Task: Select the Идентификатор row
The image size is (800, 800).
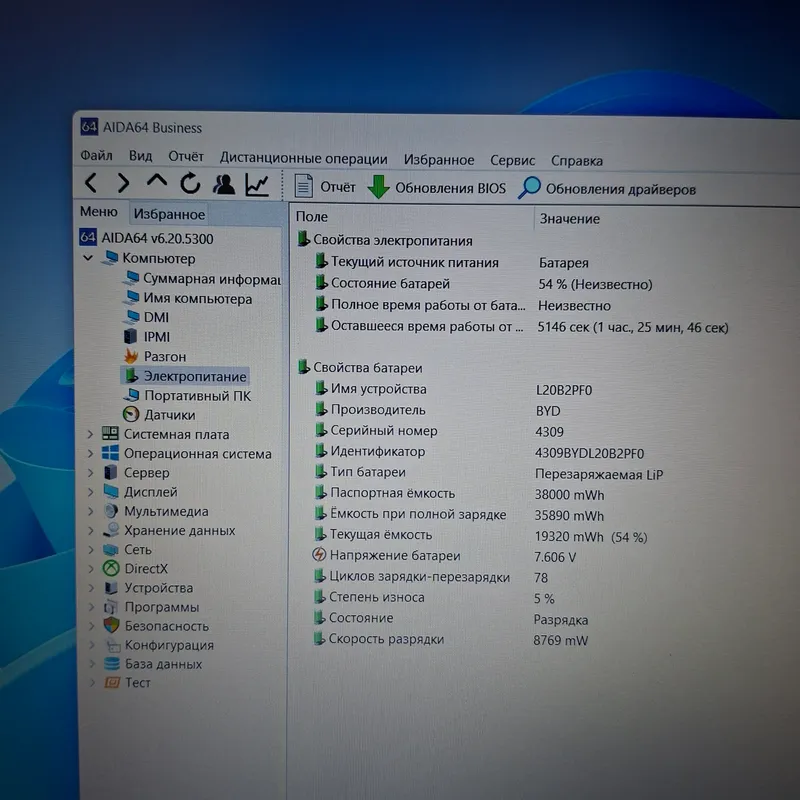Action: tap(479, 452)
